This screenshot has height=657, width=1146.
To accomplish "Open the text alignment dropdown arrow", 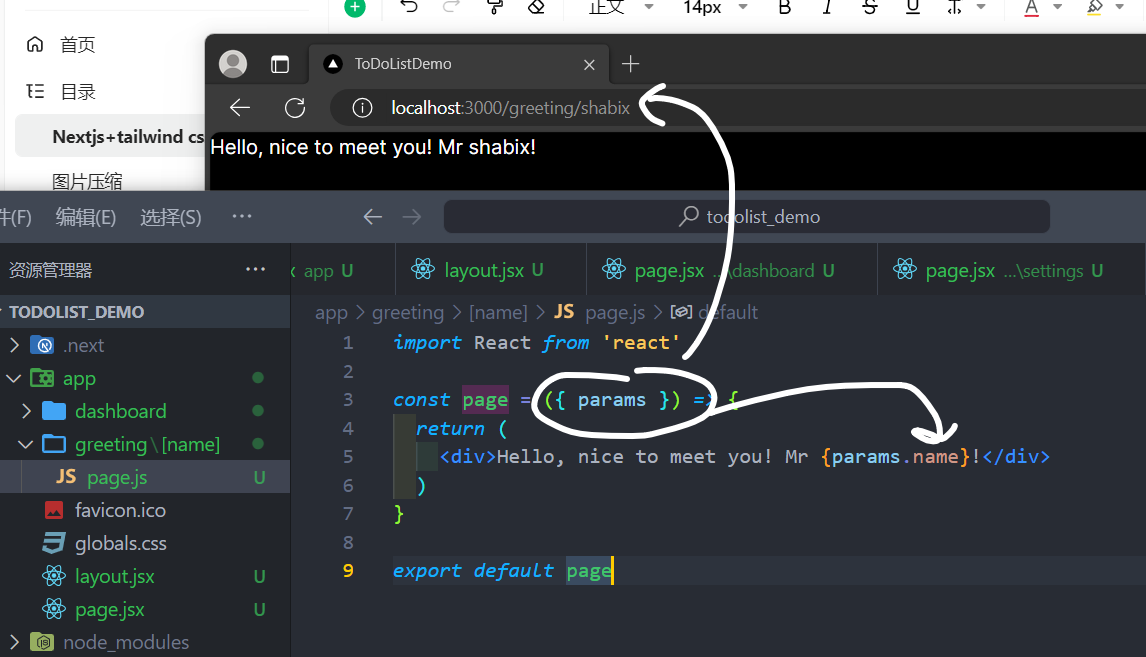I will pyautogui.click(x=982, y=7).
